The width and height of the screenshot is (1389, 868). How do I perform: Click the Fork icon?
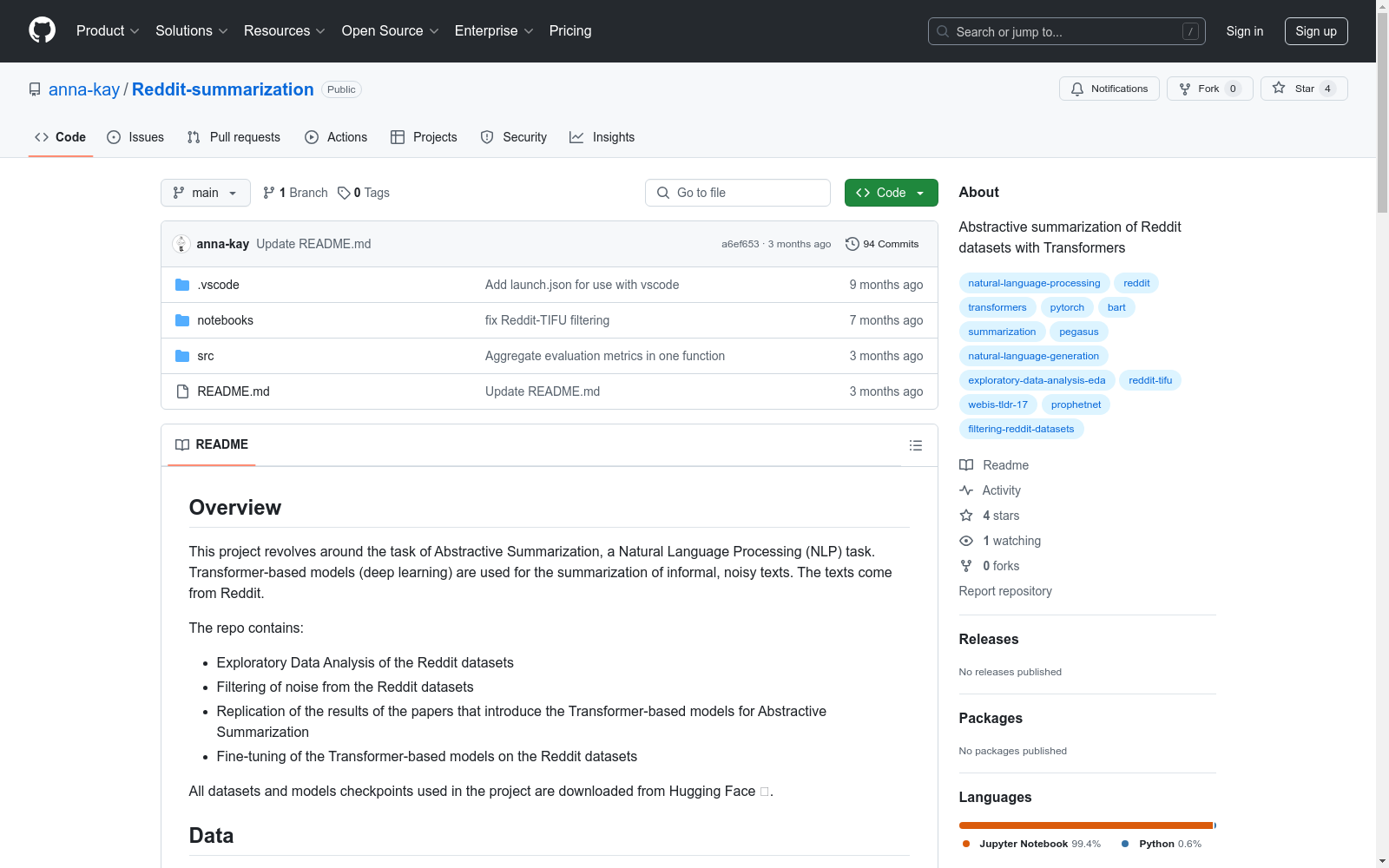(x=1185, y=89)
